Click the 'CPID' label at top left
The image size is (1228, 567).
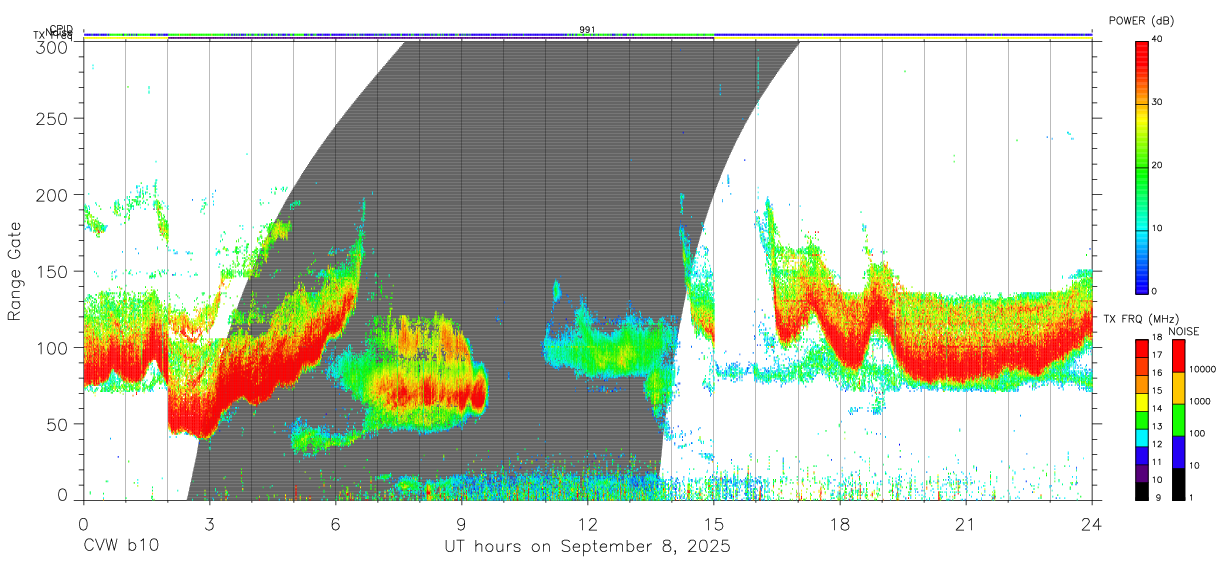click(x=60, y=30)
